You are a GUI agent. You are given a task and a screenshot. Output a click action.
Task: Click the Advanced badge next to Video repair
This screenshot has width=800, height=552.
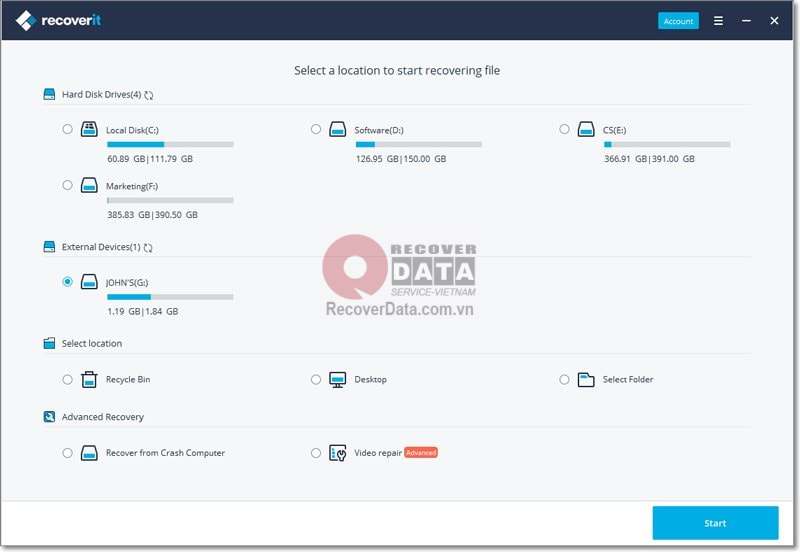point(421,453)
